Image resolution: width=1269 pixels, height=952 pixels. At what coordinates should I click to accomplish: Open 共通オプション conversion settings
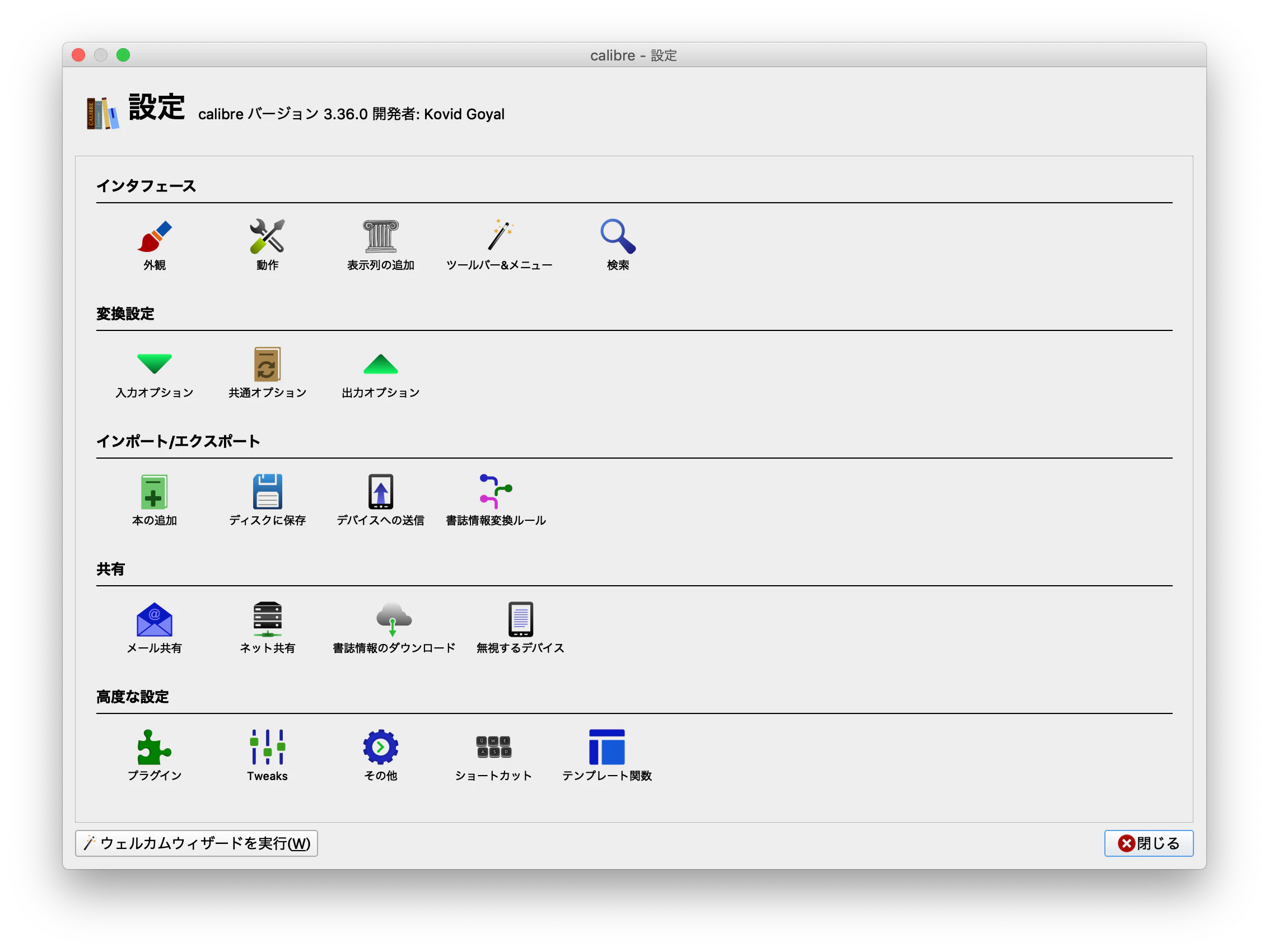pyautogui.click(x=267, y=373)
